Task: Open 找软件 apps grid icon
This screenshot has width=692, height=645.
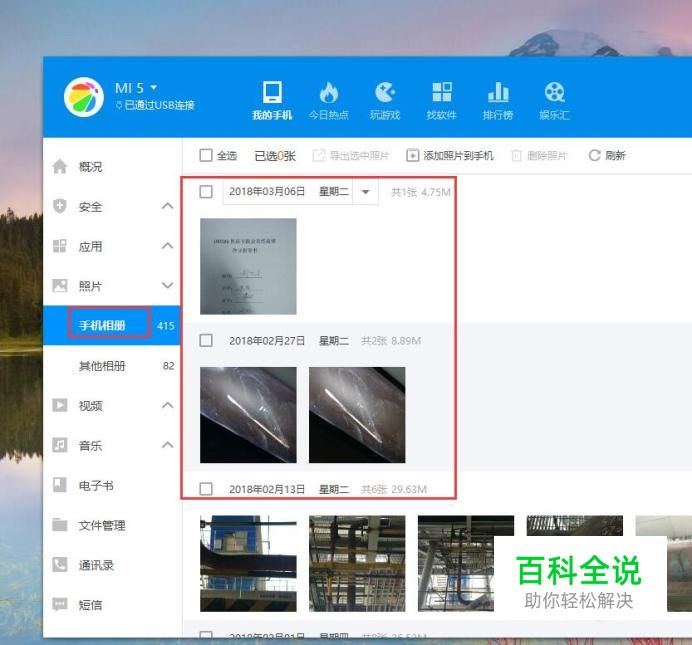Action: point(442,92)
